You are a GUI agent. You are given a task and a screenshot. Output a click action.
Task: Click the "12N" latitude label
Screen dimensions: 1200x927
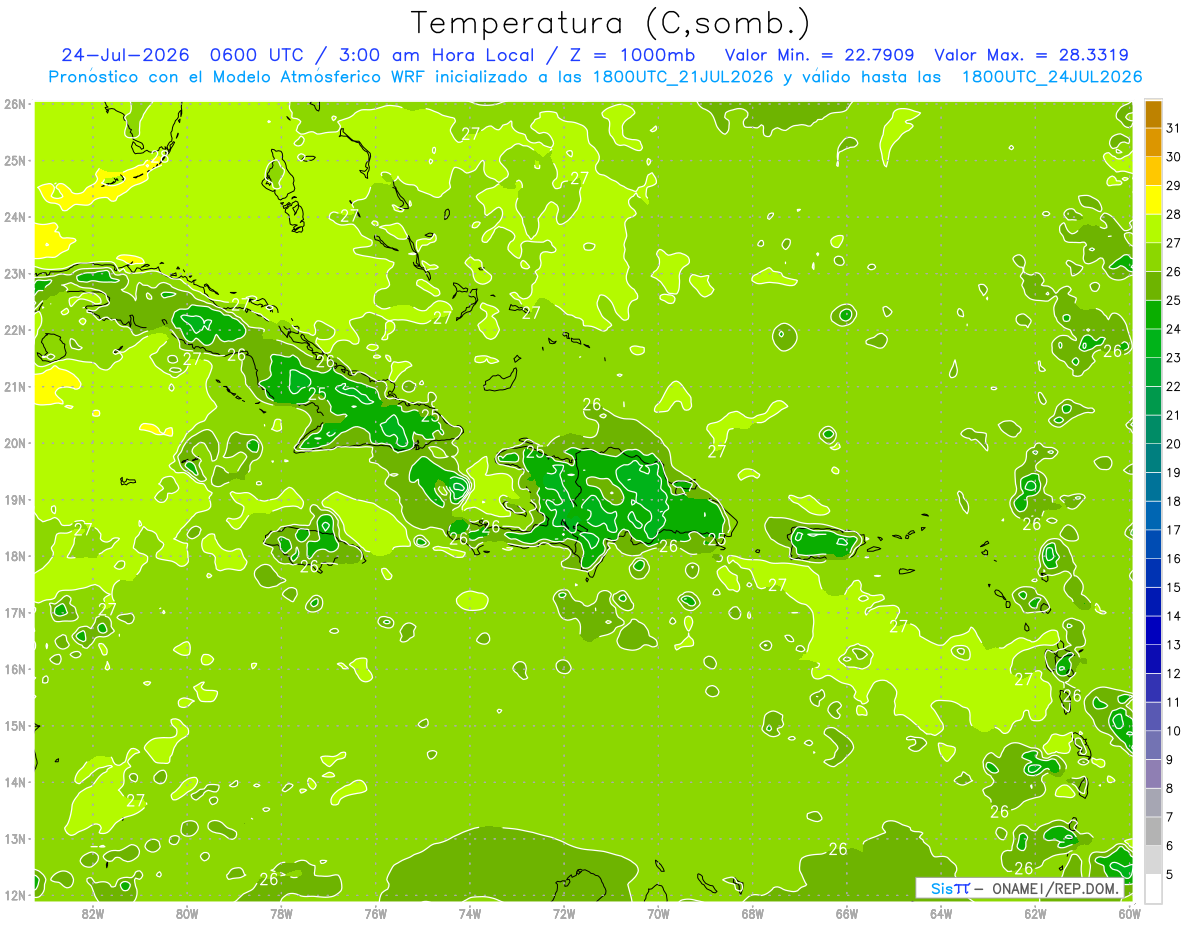pyautogui.click(x=14, y=895)
